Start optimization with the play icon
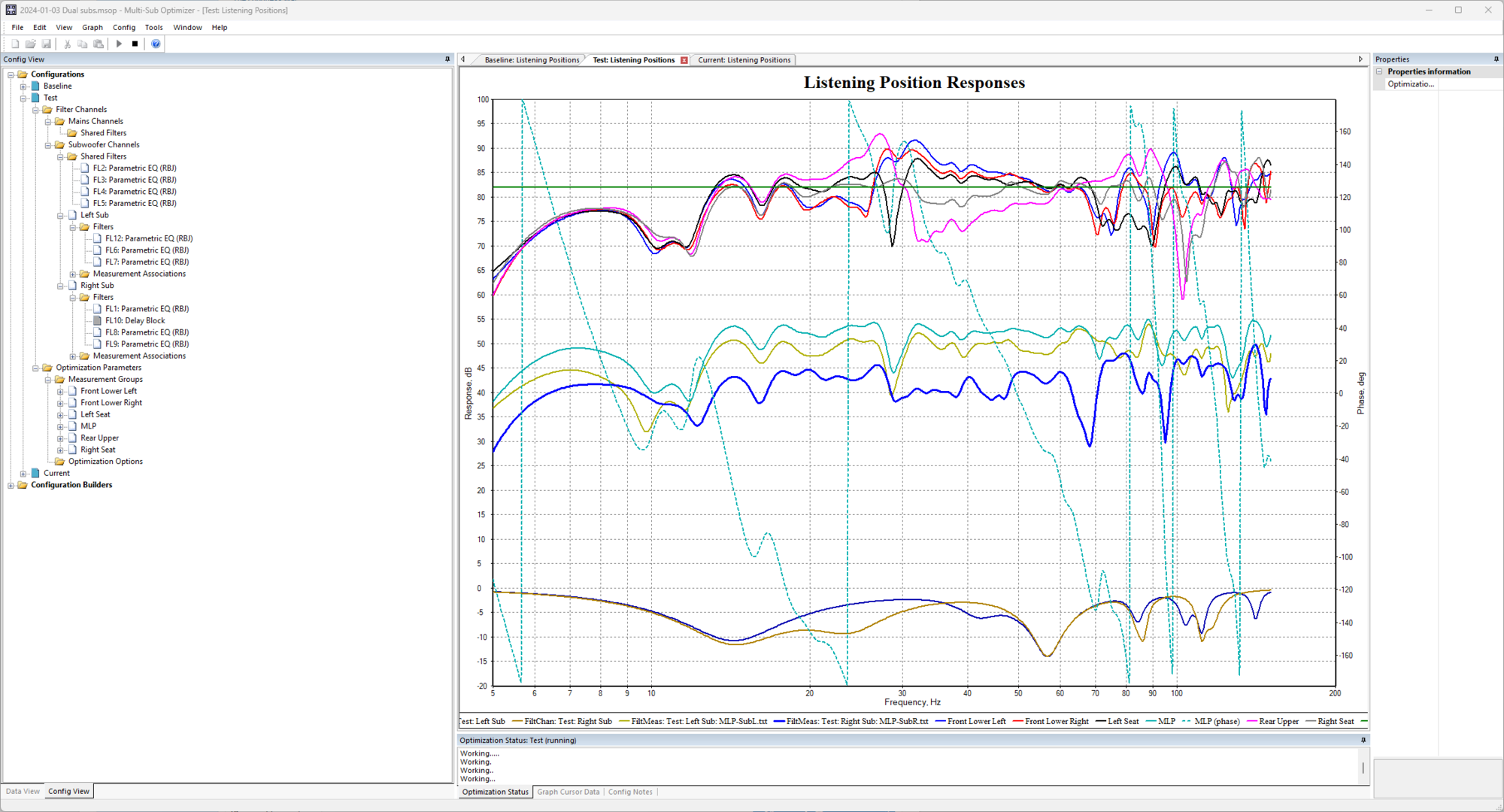This screenshot has height=812, width=1504. (119, 44)
